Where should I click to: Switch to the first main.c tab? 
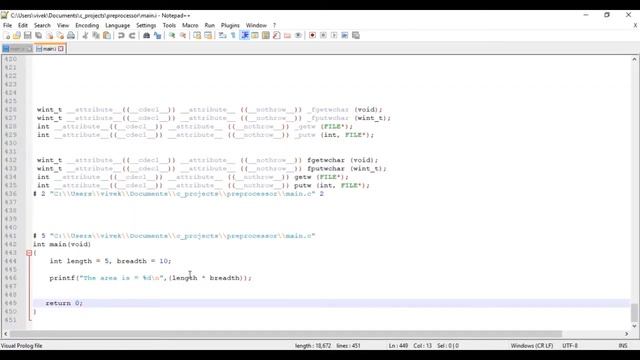[17, 49]
